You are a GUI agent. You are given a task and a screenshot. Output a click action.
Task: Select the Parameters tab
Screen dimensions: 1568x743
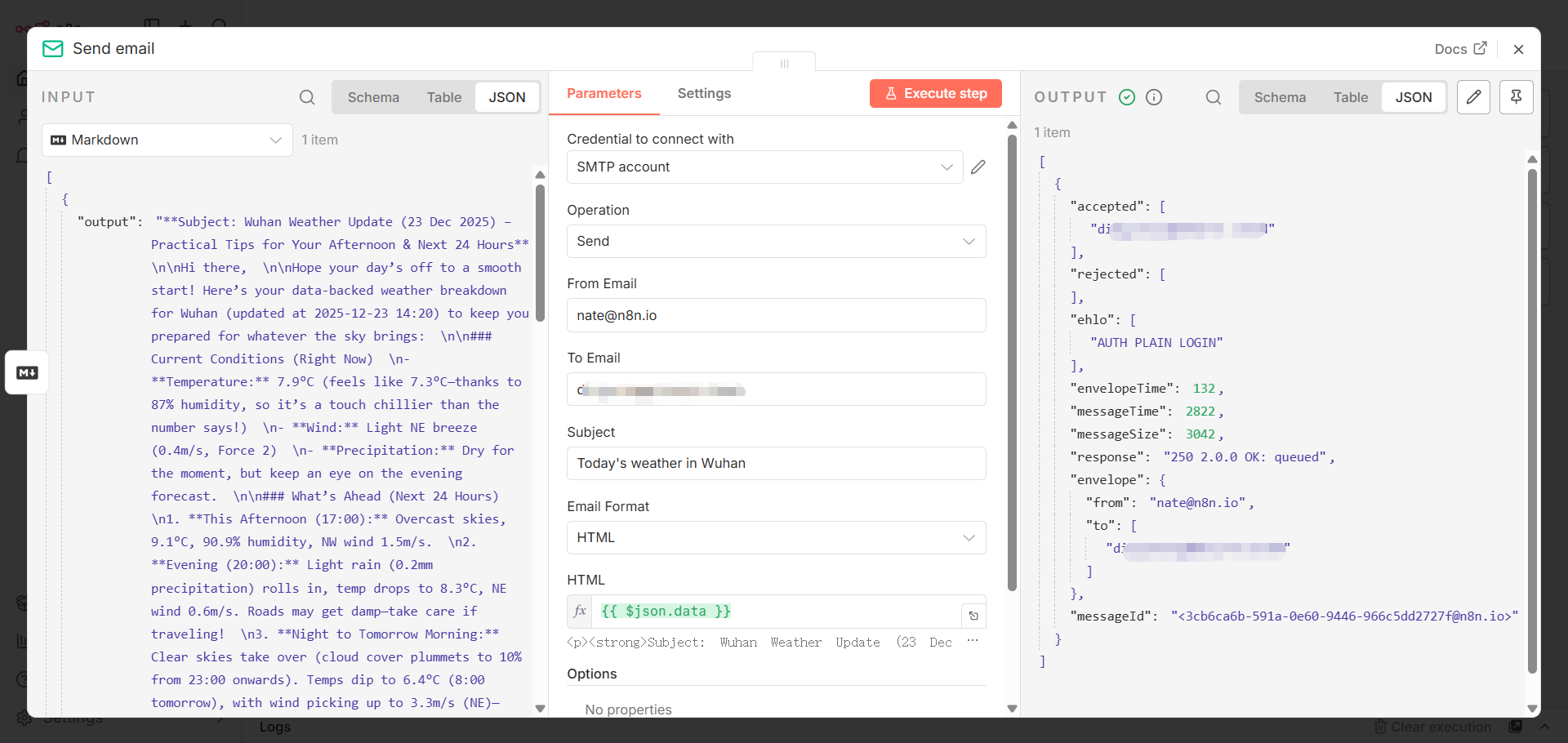pyautogui.click(x=604, y=93)
